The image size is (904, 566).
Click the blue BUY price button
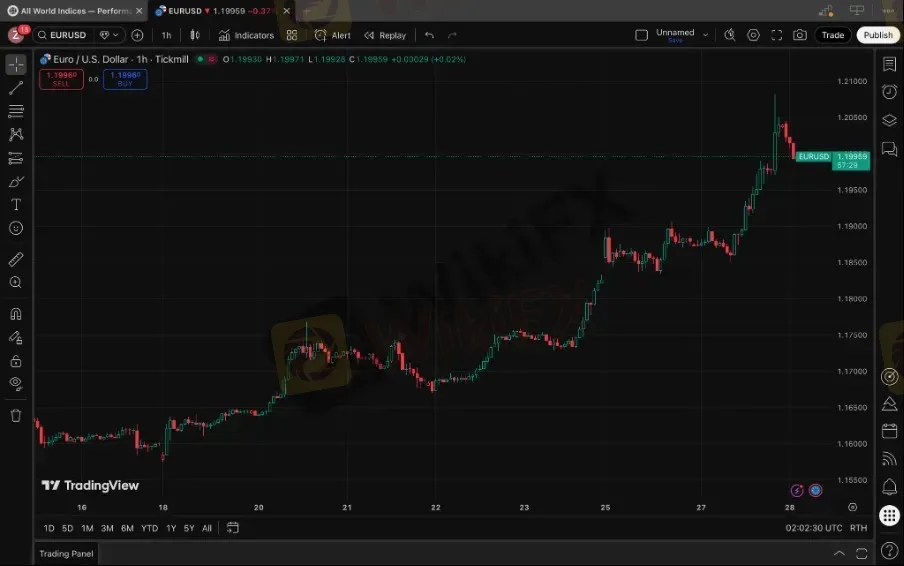tap(125, 79)
